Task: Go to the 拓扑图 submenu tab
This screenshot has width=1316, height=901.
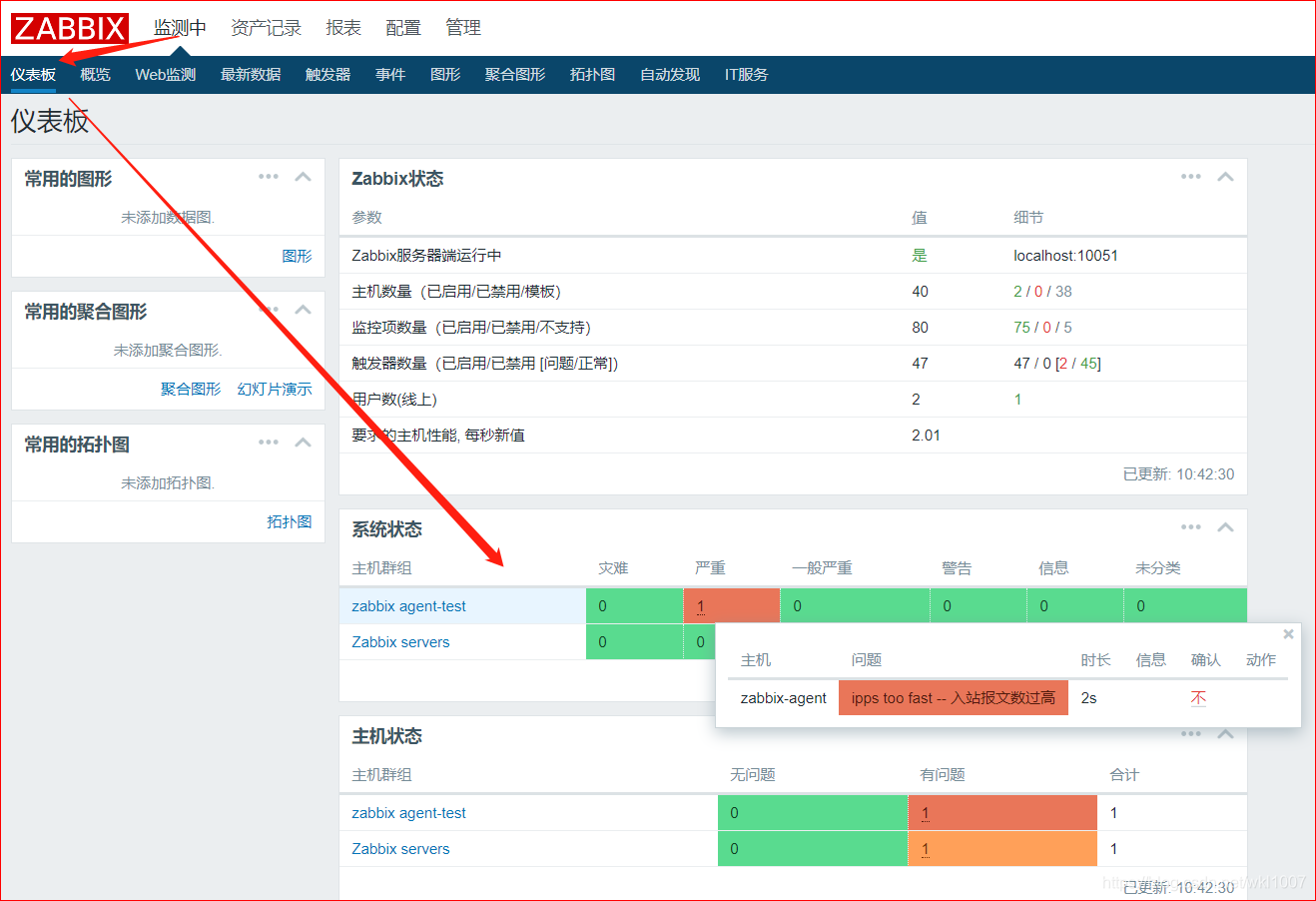Action: (x=592, y=75)
